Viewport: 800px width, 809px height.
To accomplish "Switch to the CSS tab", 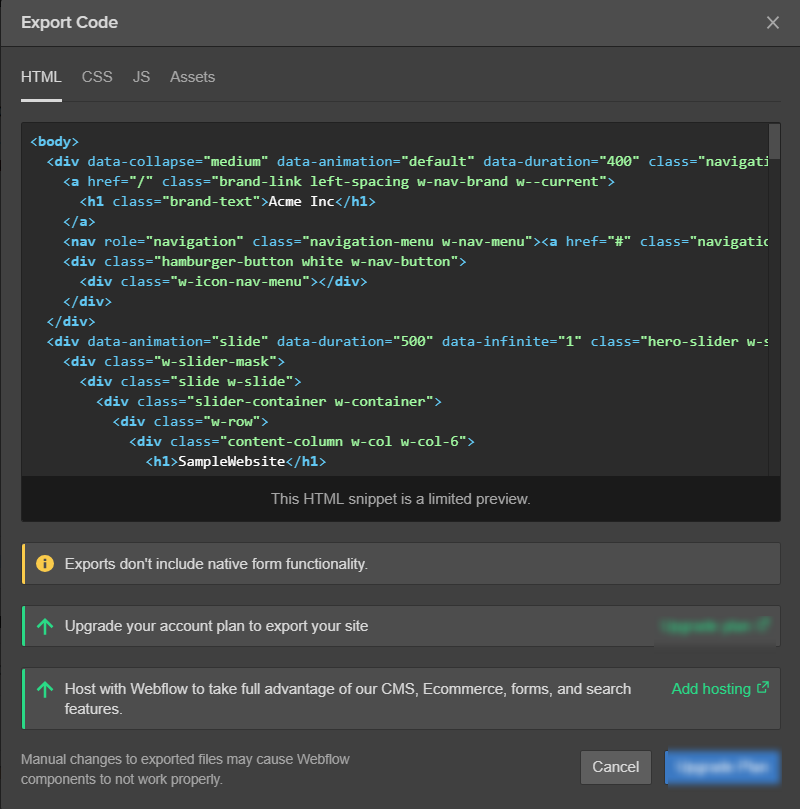I will tap(97, 77).
